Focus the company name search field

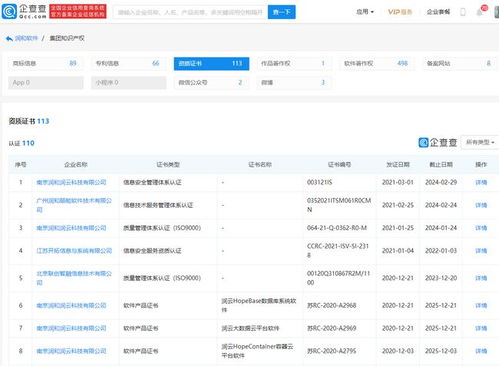[190, 12]
